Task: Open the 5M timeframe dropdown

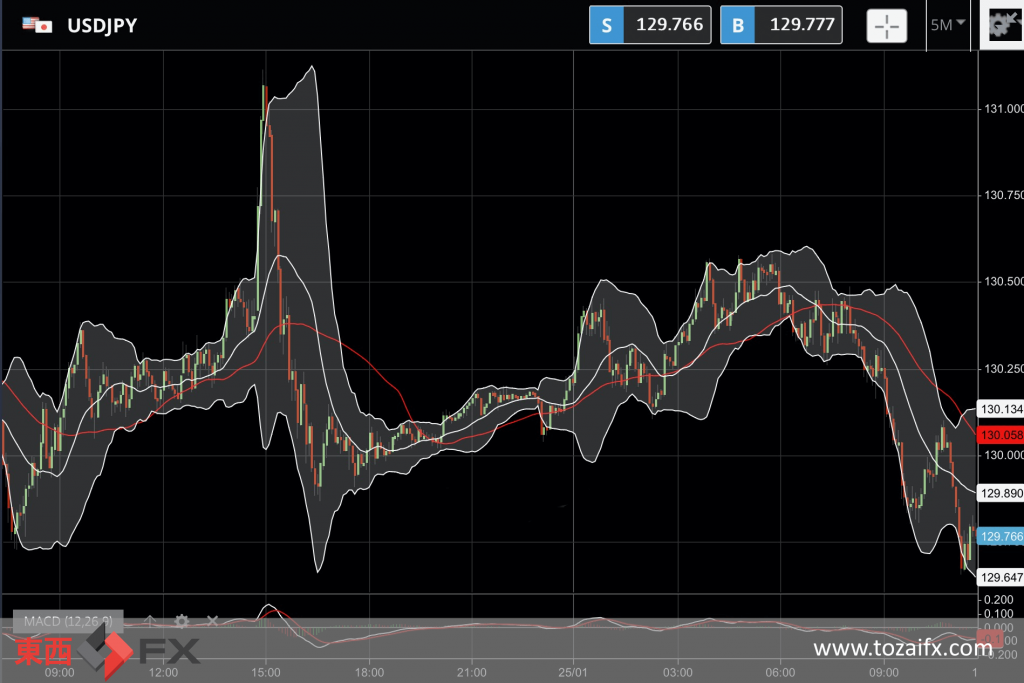Action: click(x=947, y=25)
